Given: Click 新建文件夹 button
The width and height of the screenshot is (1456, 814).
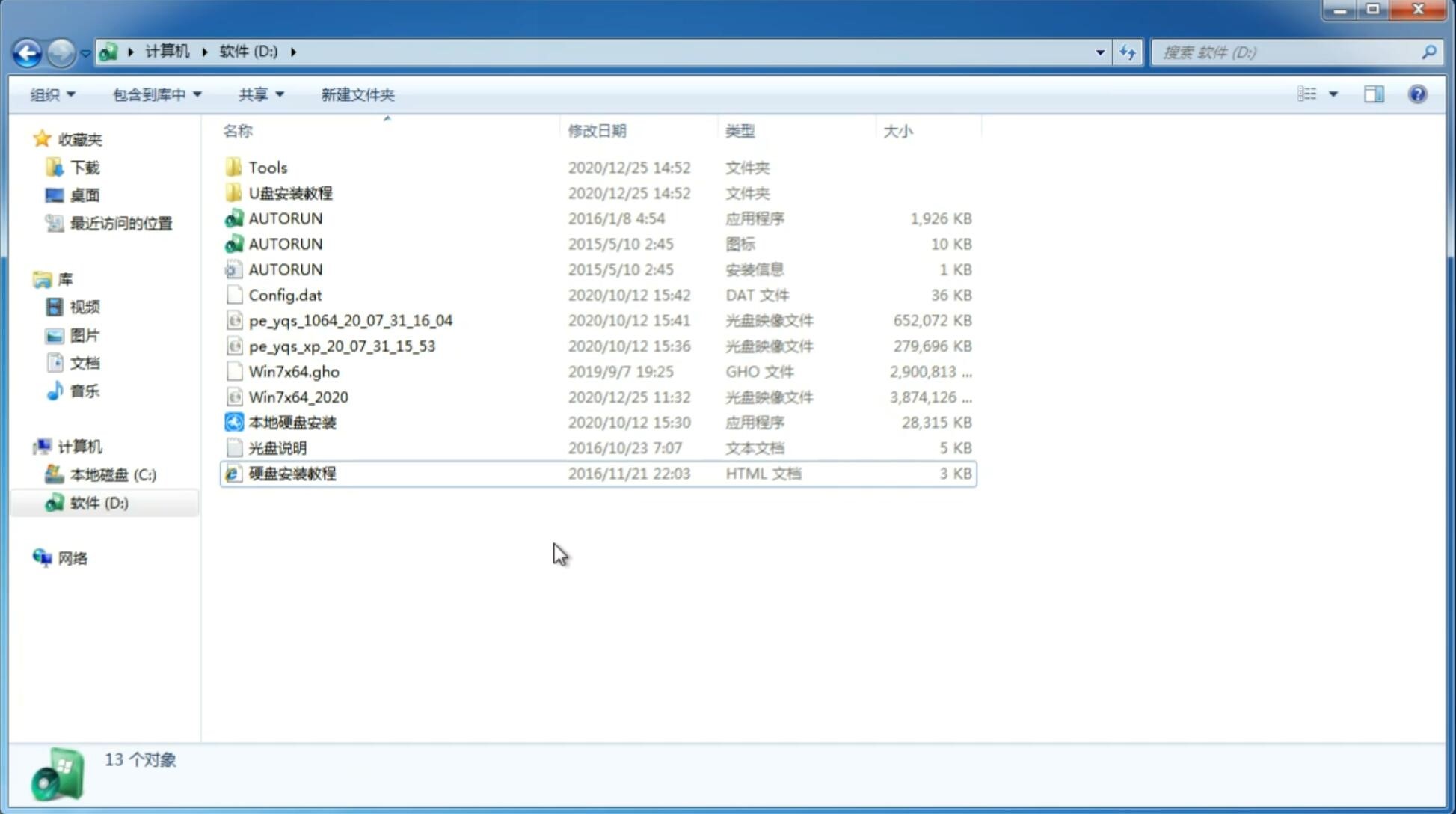Looking at the screenshot, I should click(357, 94).
